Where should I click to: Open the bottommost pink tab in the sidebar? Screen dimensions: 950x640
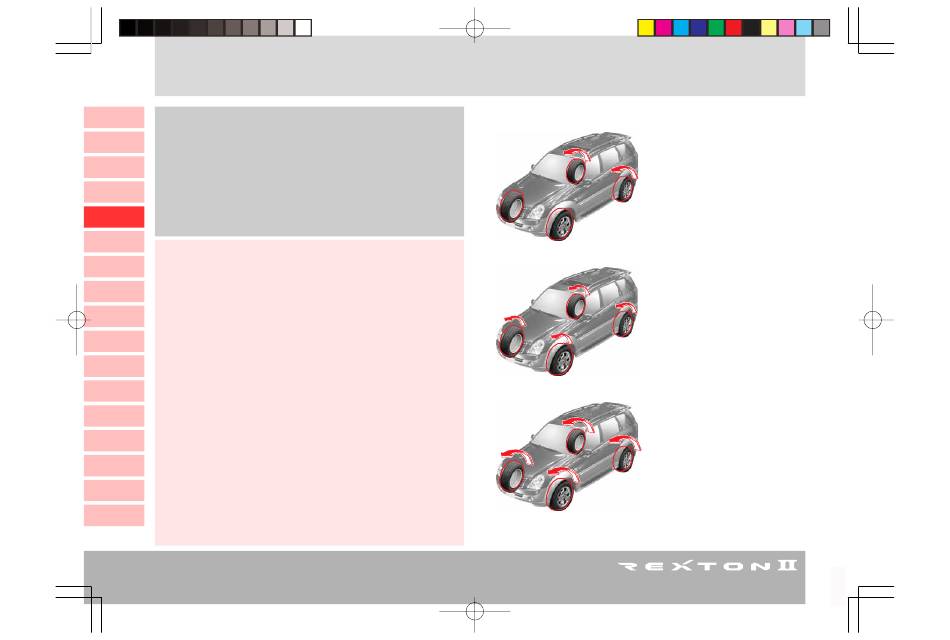(x=114, y=515)
